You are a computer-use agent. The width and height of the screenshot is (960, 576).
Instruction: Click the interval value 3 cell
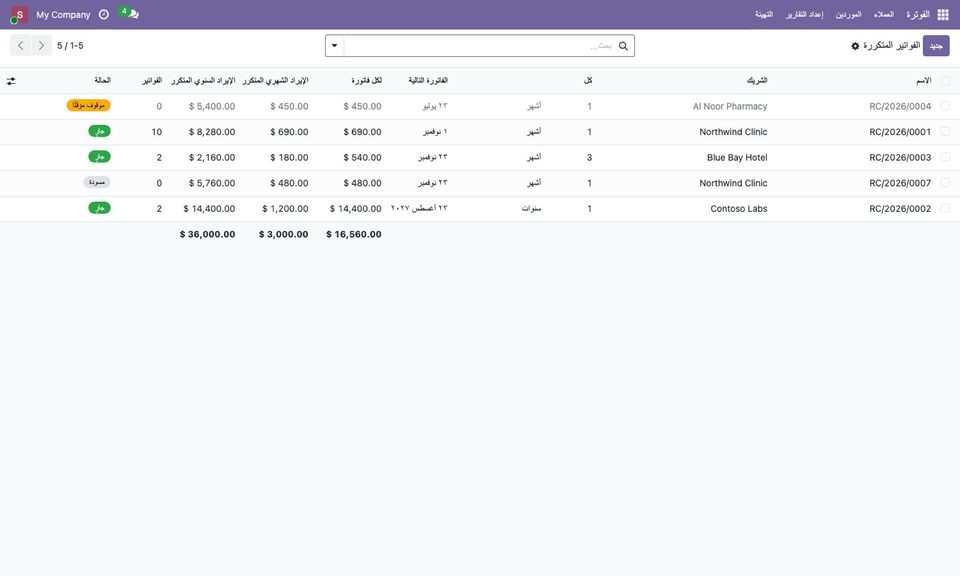point(590,158)
